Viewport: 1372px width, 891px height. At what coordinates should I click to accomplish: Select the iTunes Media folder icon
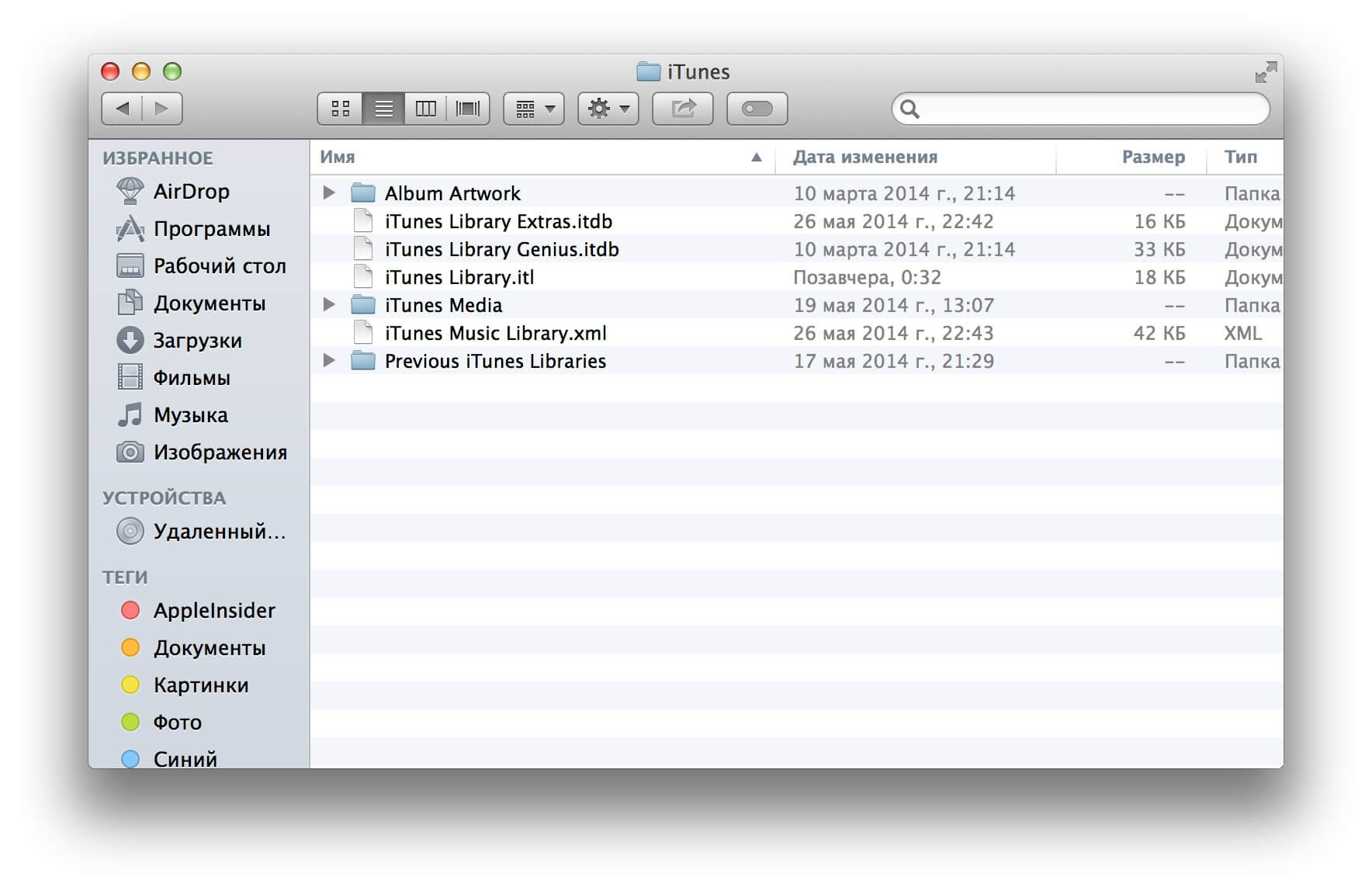pos(362,304)
